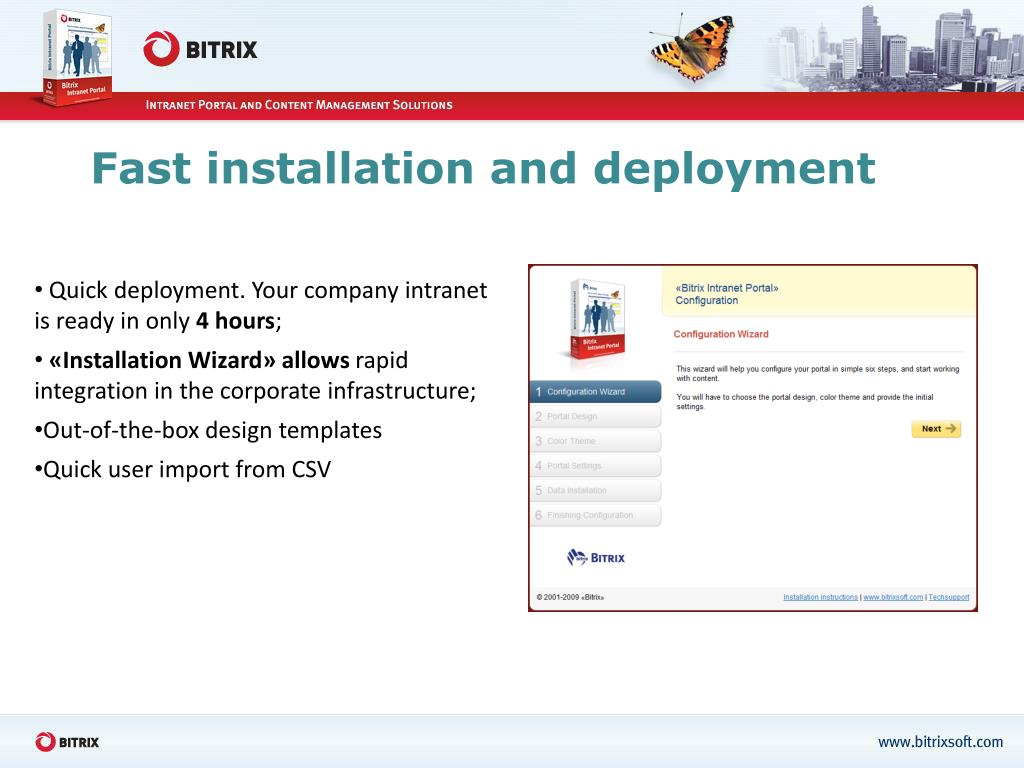
Task: Open the Techsupport link
Action: pos(948,597)
